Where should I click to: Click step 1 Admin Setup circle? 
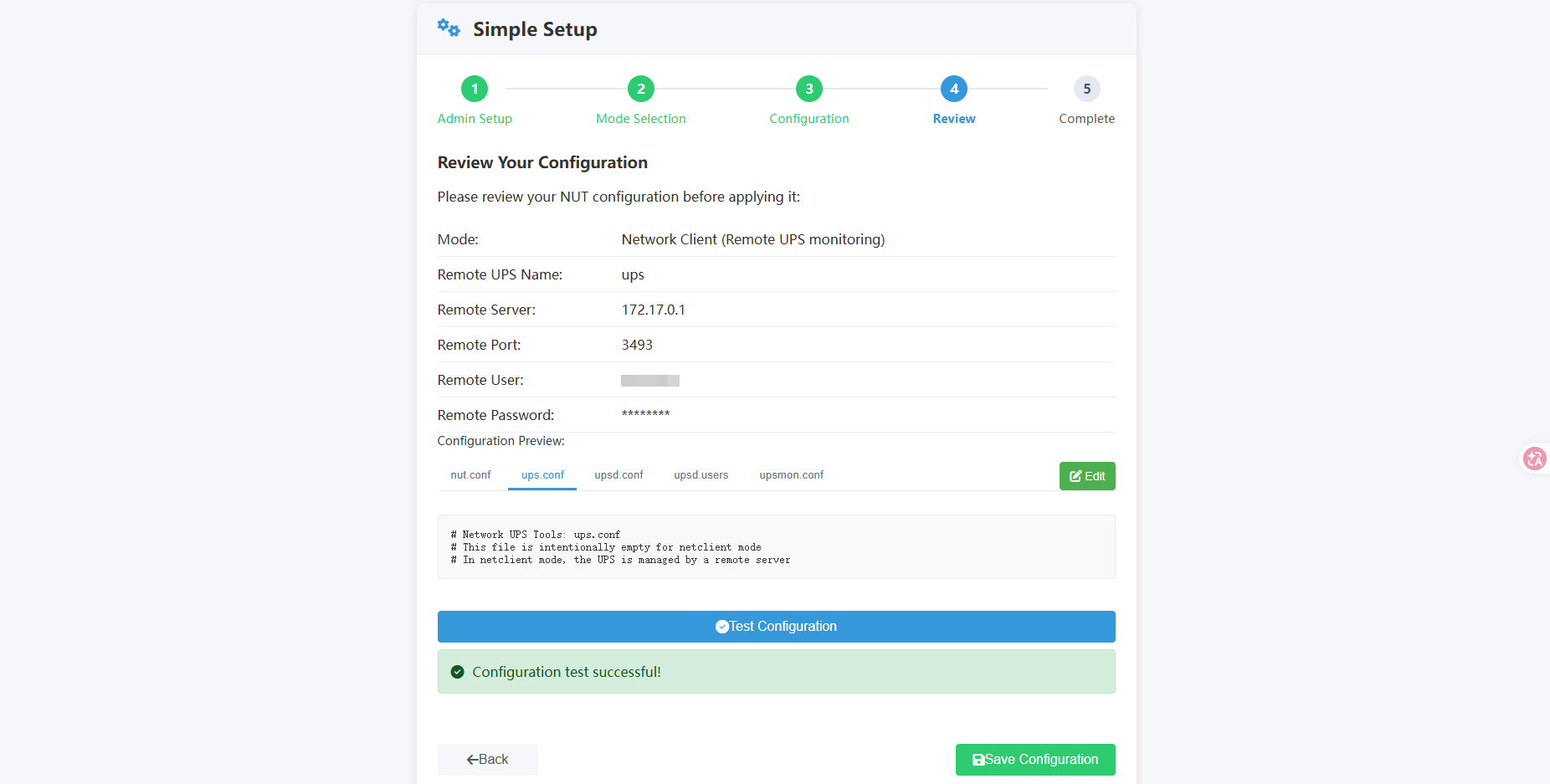tap(475, 89)
